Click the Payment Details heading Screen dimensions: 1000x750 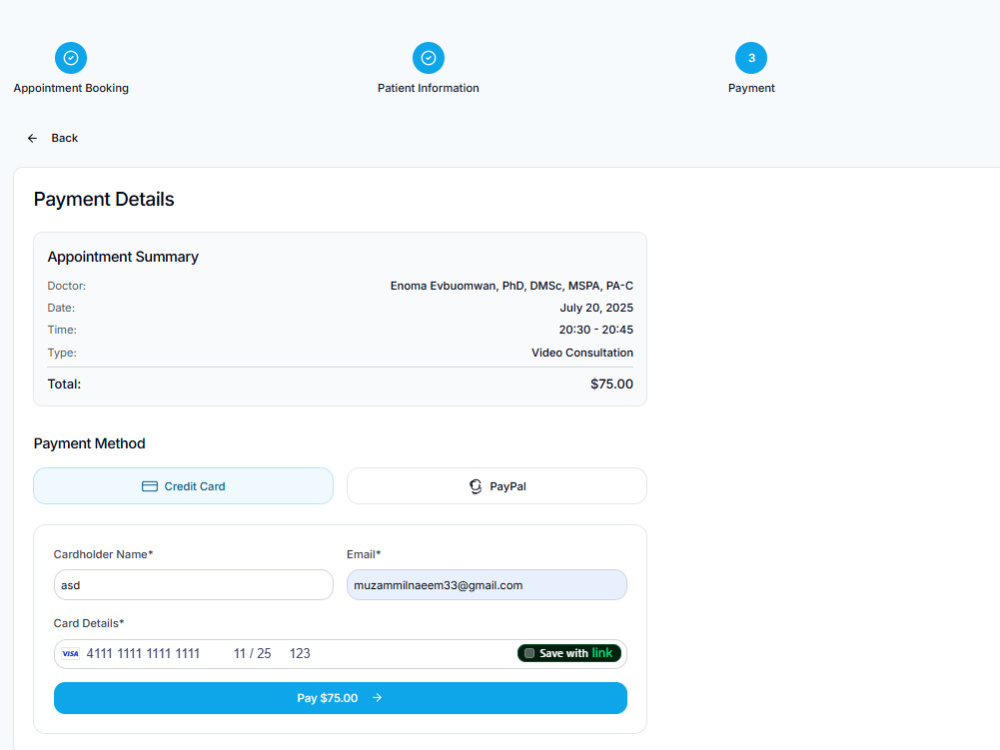point(104,200)
